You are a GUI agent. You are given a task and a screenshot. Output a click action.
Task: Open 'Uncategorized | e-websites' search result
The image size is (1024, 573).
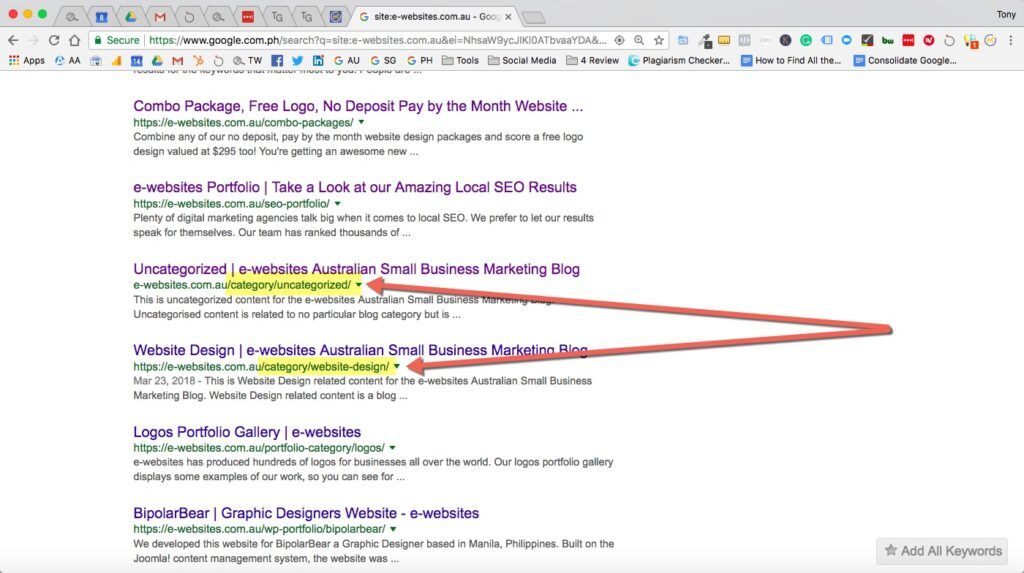coord(356,269)
